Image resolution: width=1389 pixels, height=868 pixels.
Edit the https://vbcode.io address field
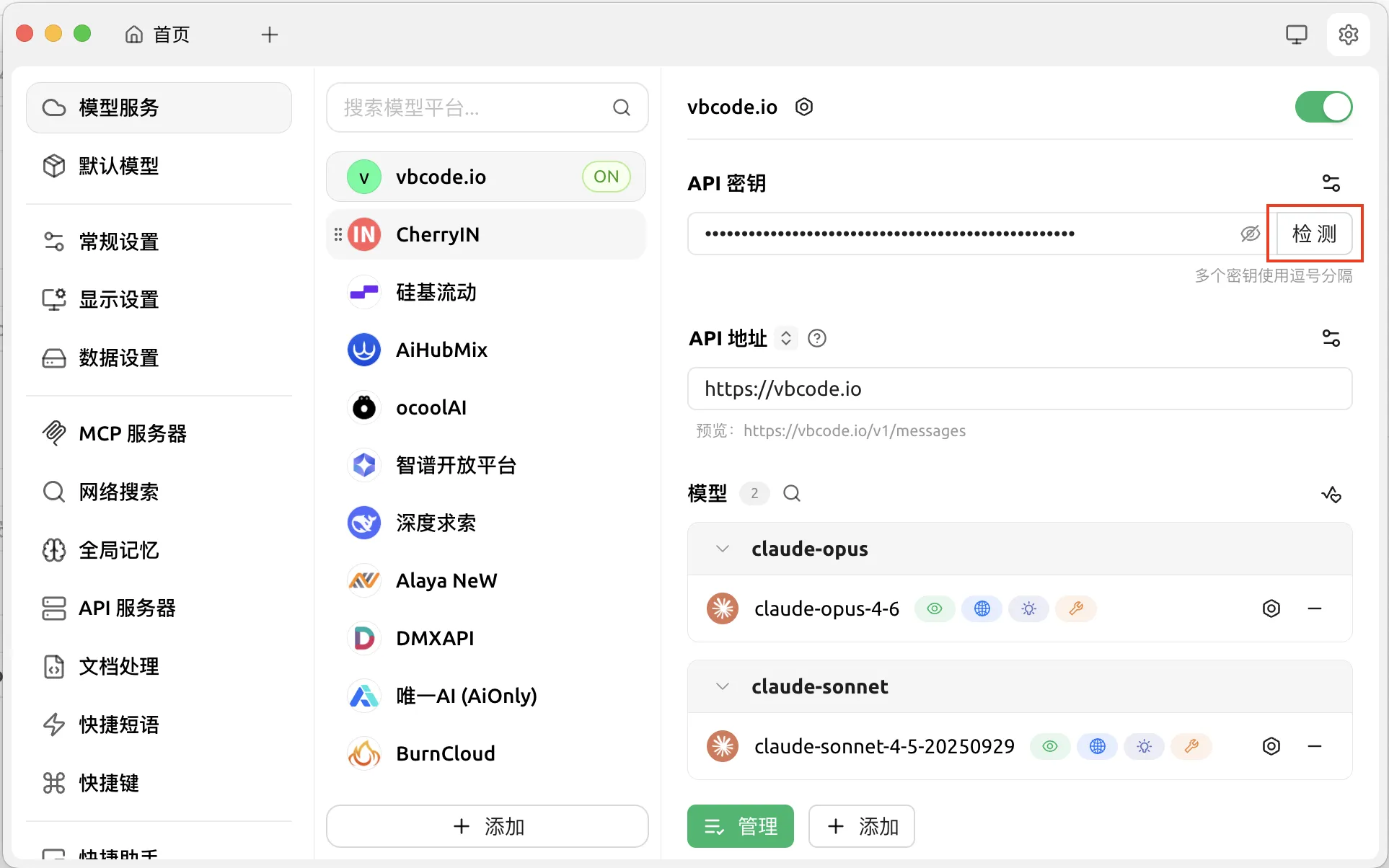(1020, 389)
